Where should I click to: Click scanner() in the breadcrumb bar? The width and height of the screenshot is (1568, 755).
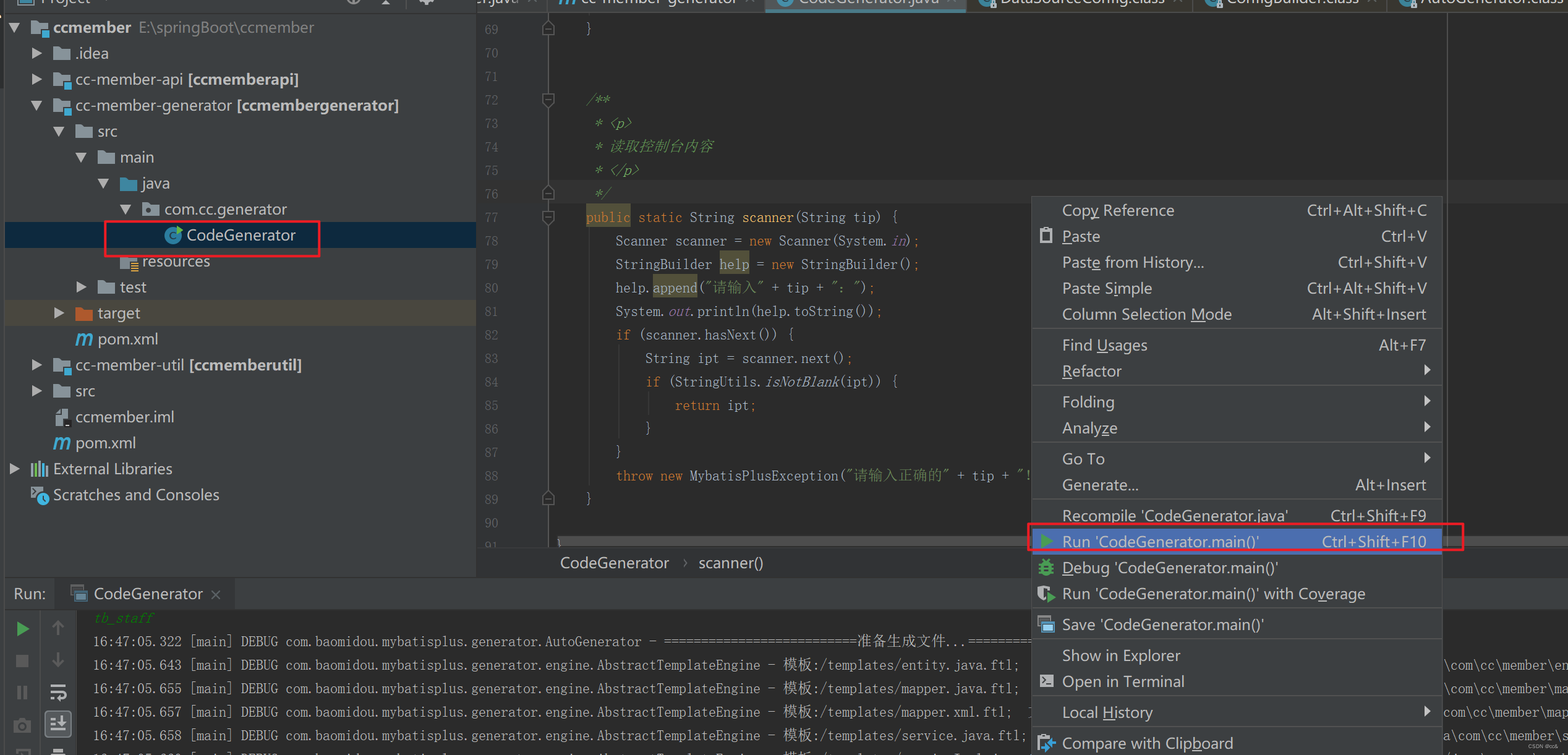click(730, 563)
